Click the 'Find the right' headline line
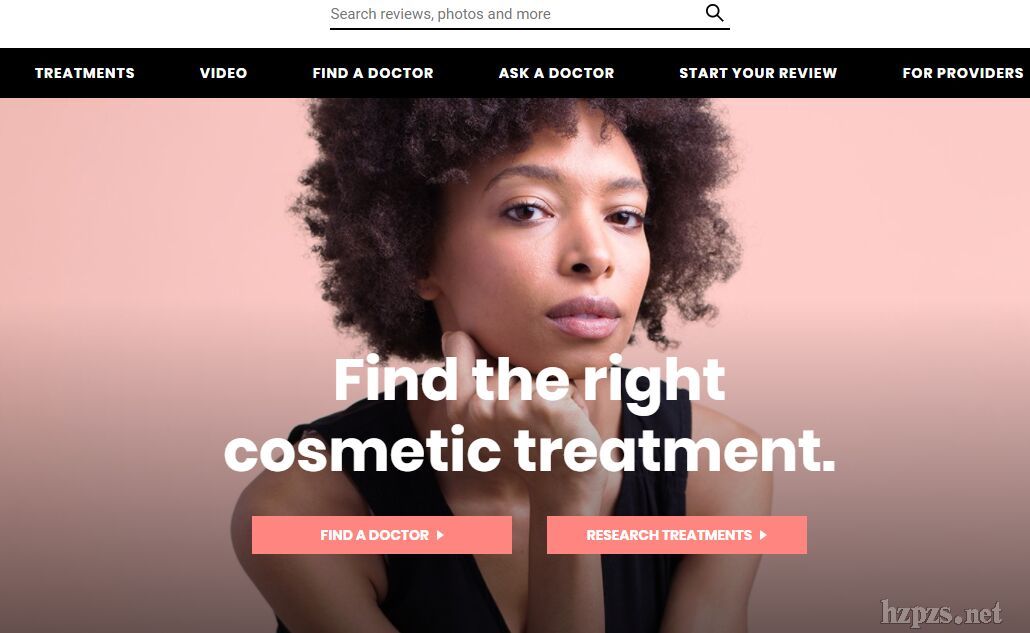 pyautogui.click(x=529, y=380)
